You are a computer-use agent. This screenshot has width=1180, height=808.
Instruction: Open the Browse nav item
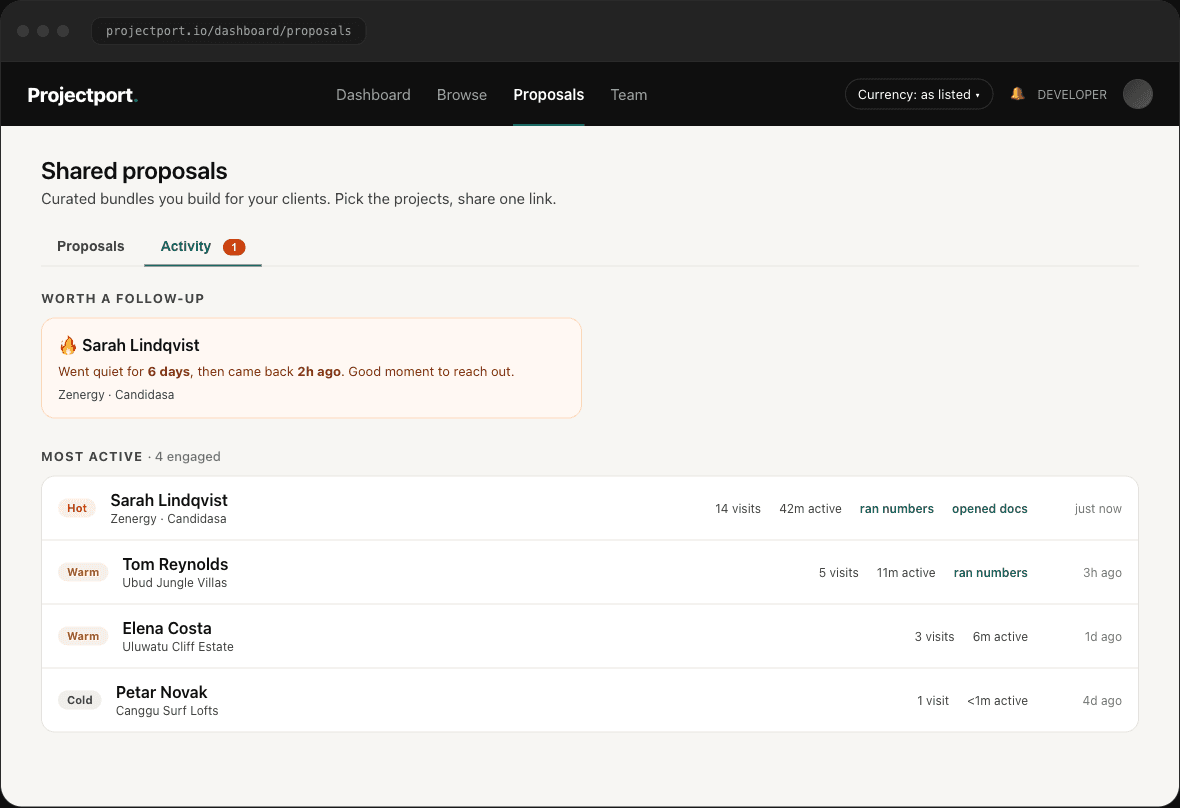click(x=461, y=95)
